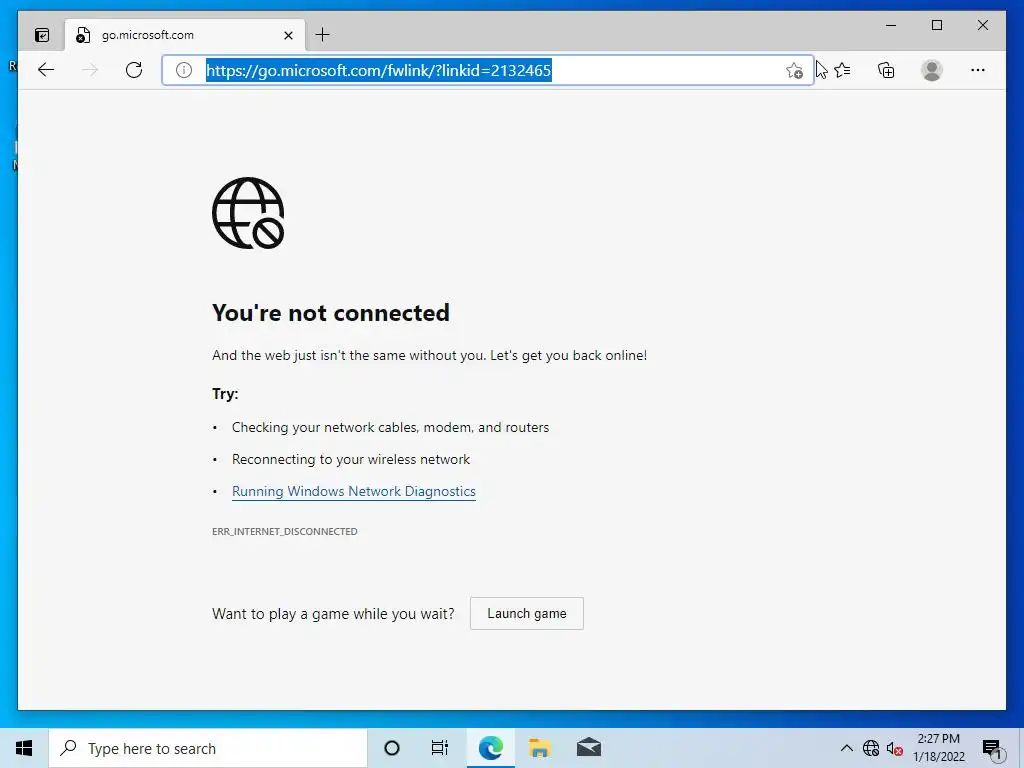Refresh the page
This screenshot has width=1024, height=768.
point(134,70)
